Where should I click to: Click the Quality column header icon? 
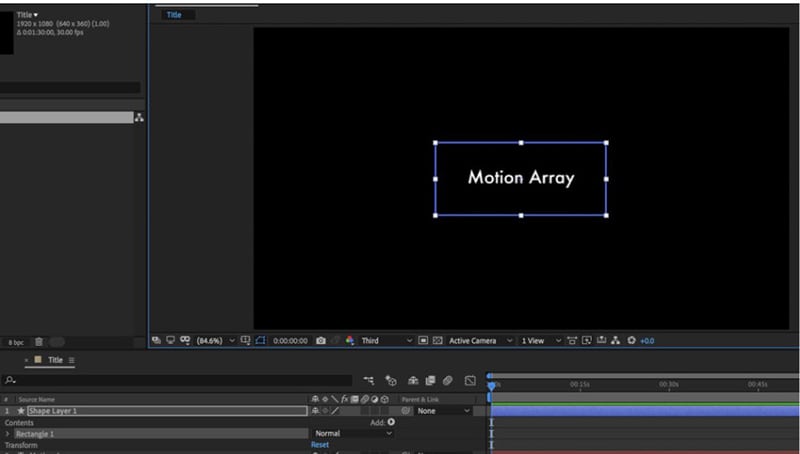click(x=335, y=399)
